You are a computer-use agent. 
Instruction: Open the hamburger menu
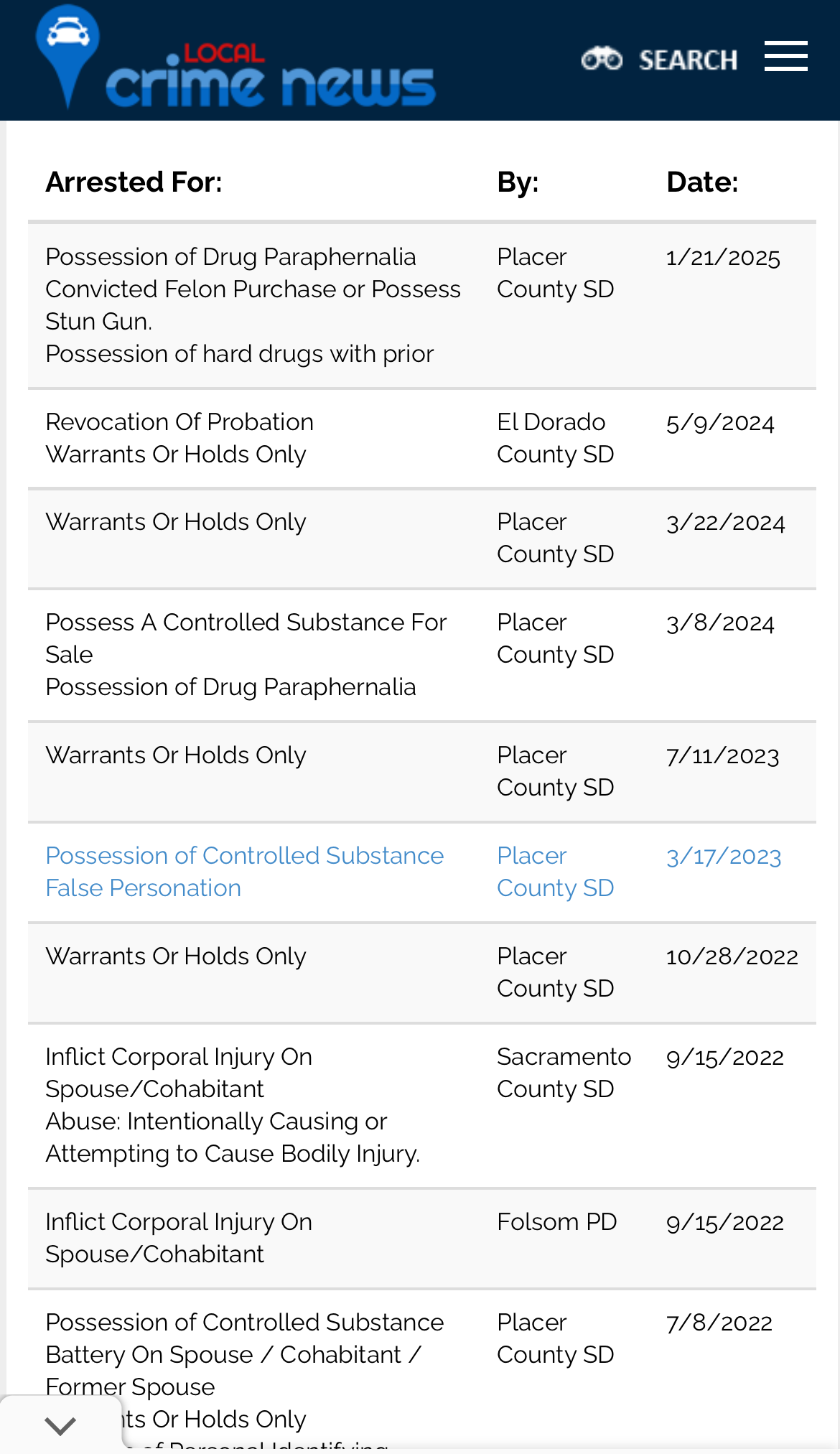point(785,57)
